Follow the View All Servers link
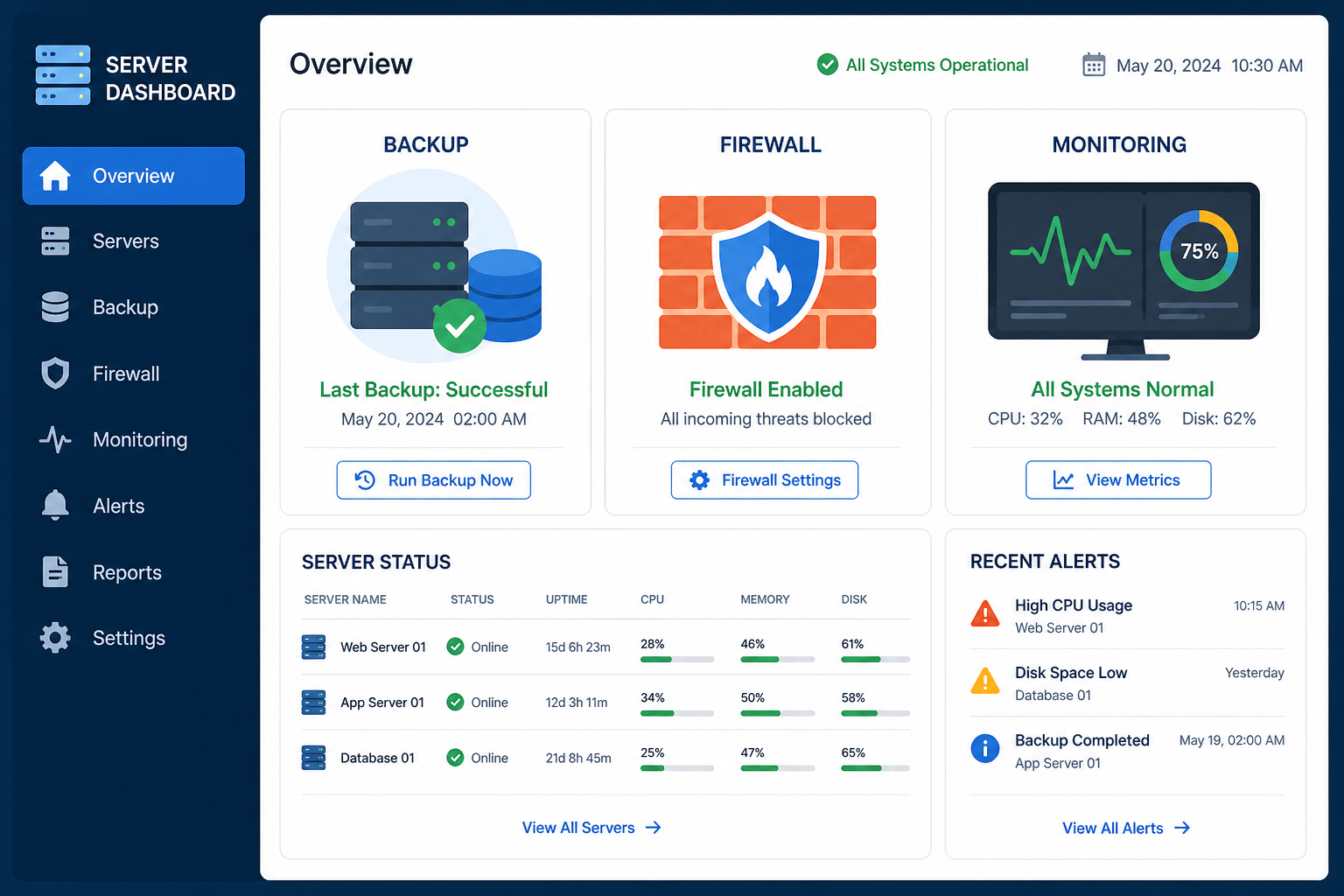 pyautogui.click(x=591, y=828)
